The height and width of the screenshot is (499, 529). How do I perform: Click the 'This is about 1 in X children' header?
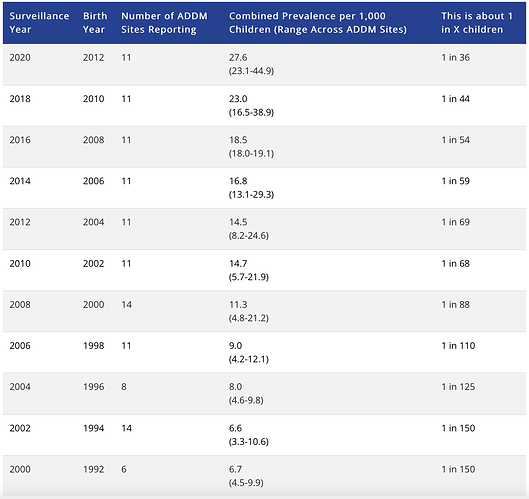(x=477, y=23)
